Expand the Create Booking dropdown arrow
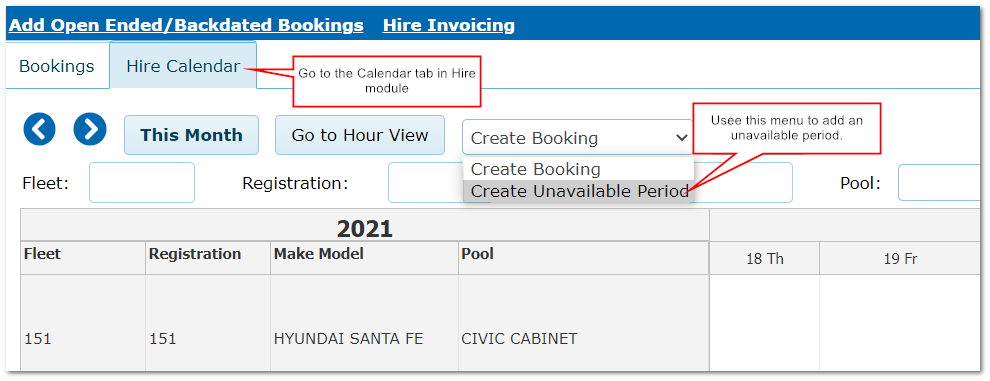Viewport: 990px width, 381px height. pyautogui.click(x=681, y=137)
